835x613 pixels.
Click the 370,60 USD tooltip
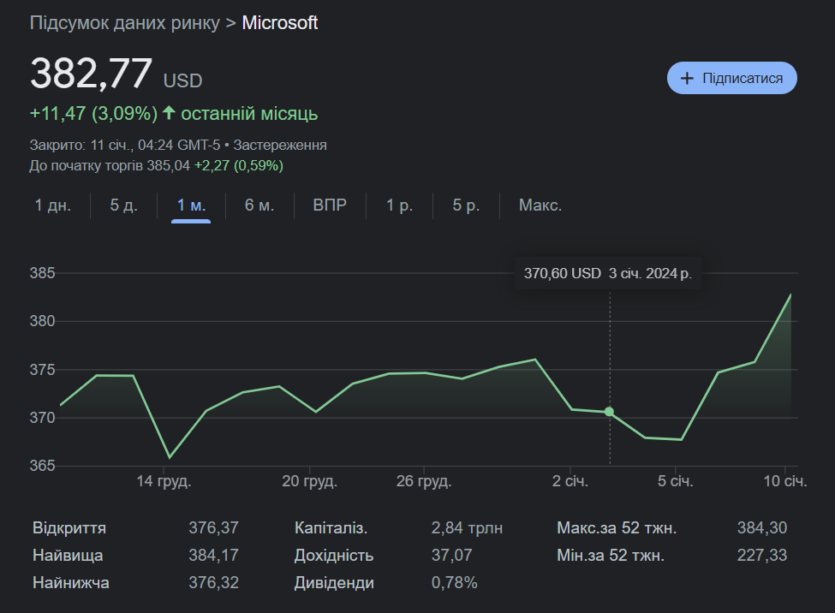[x=608, y=274]
